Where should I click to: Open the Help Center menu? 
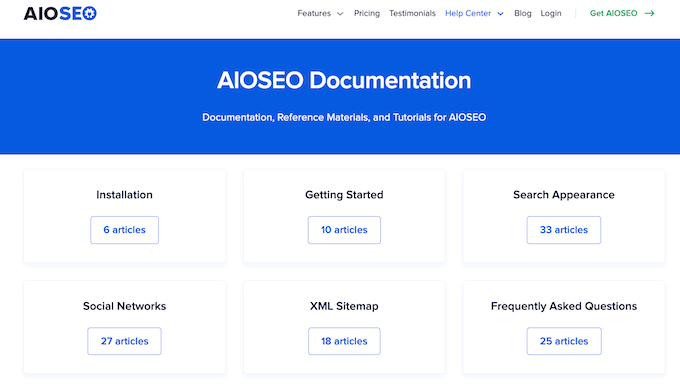coord(468,13)
